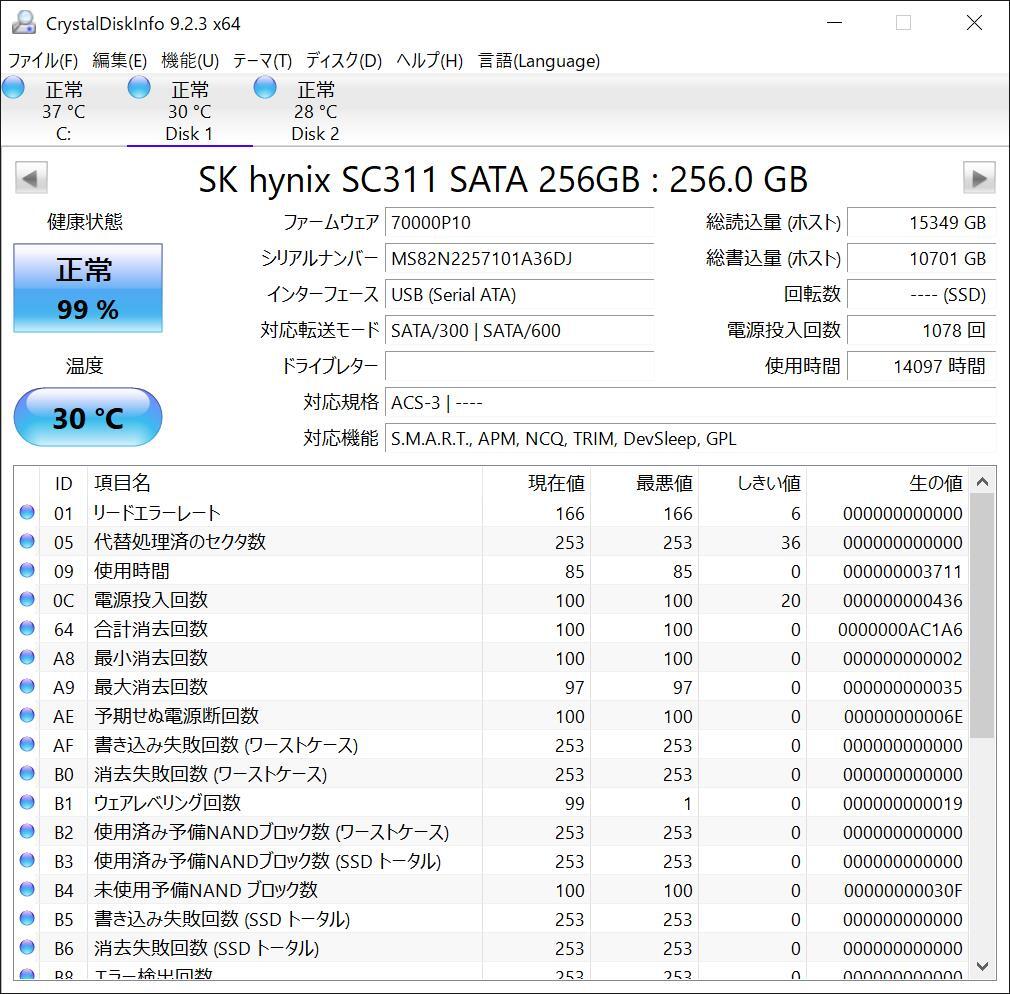Open the 言語(Language) menu
The height and width of the screenshot is (994, 1010).
tap(539, 61)
